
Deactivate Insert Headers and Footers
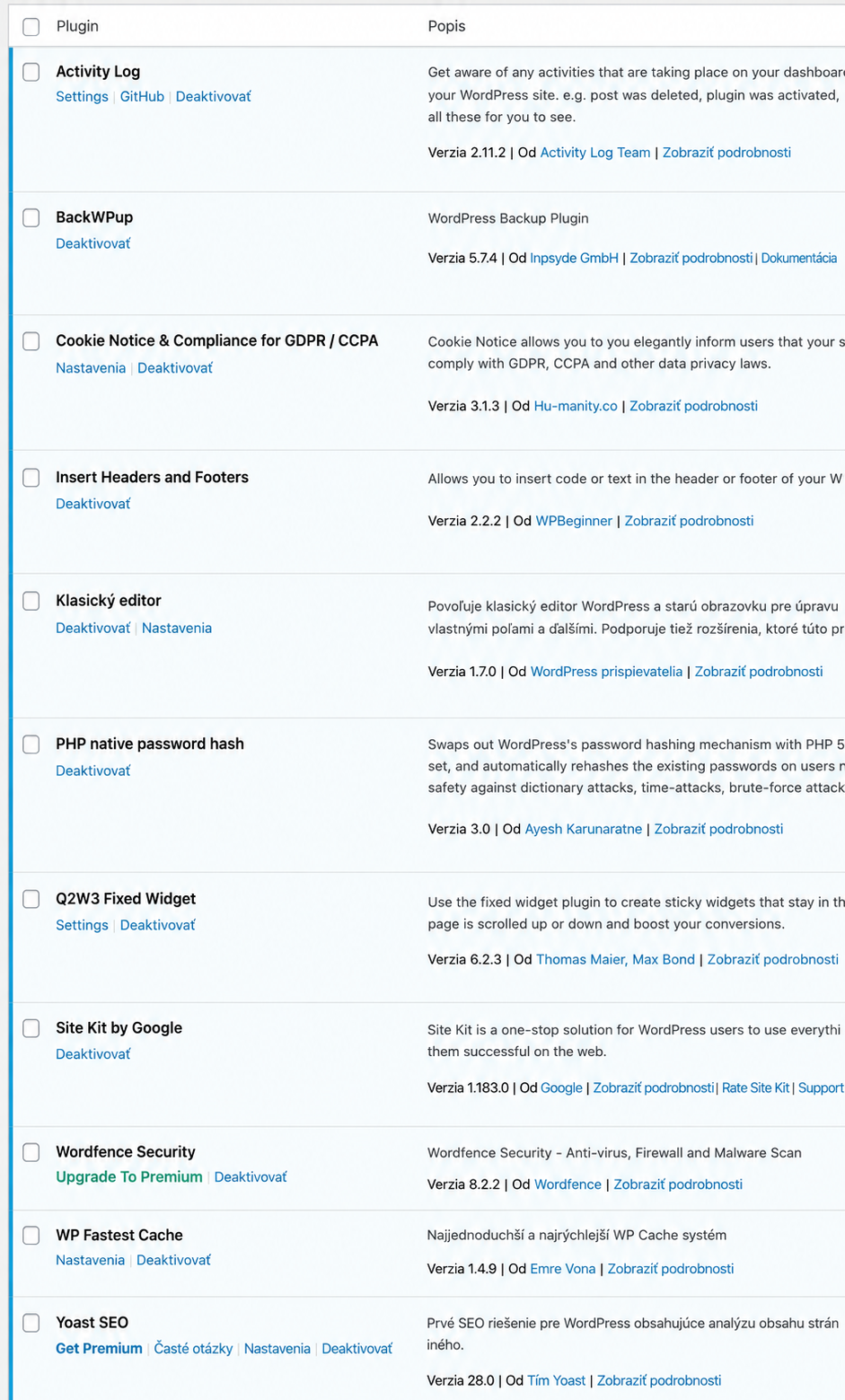click(x=93, y=504)
